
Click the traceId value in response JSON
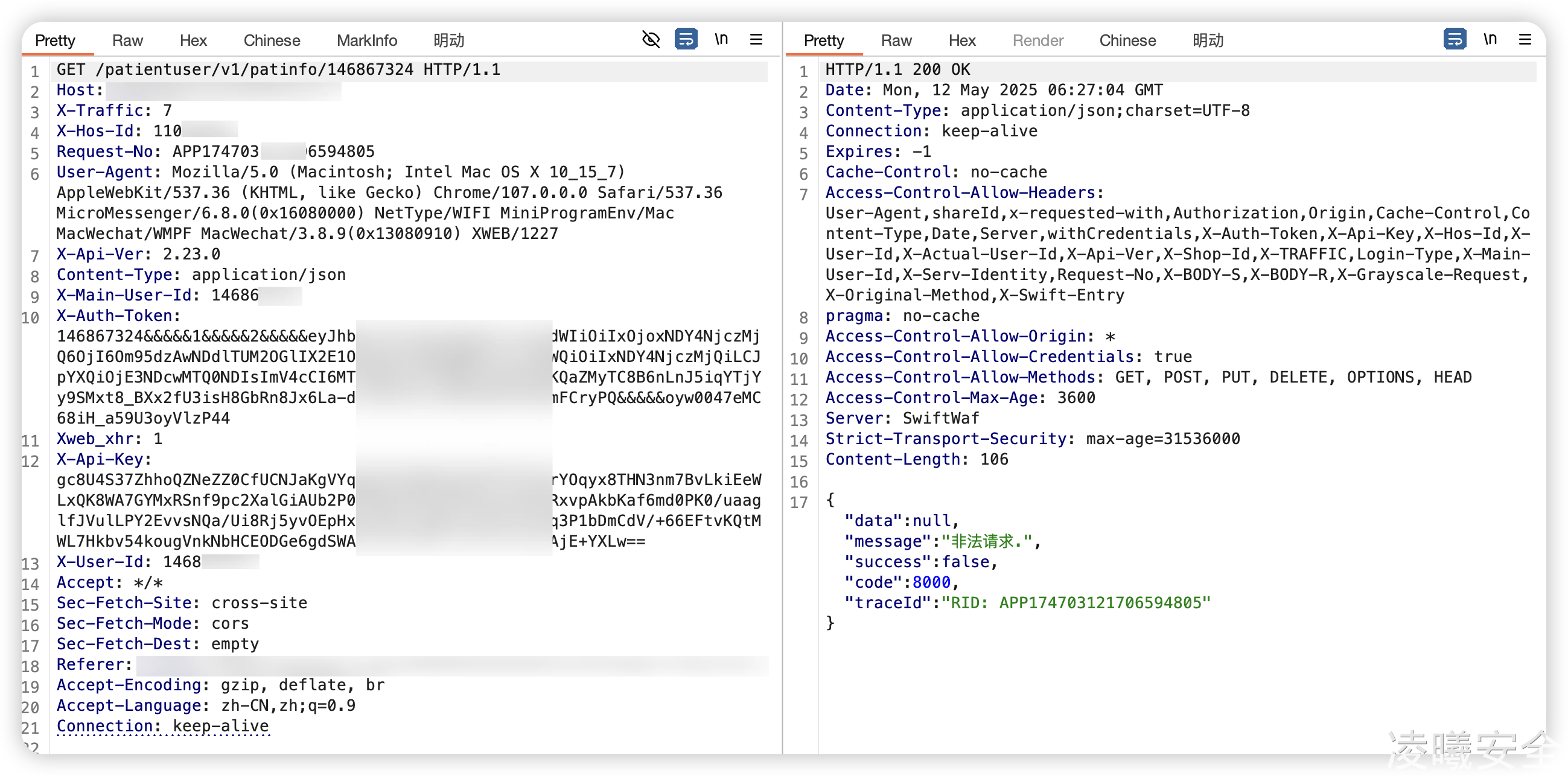pos(1076,603)
